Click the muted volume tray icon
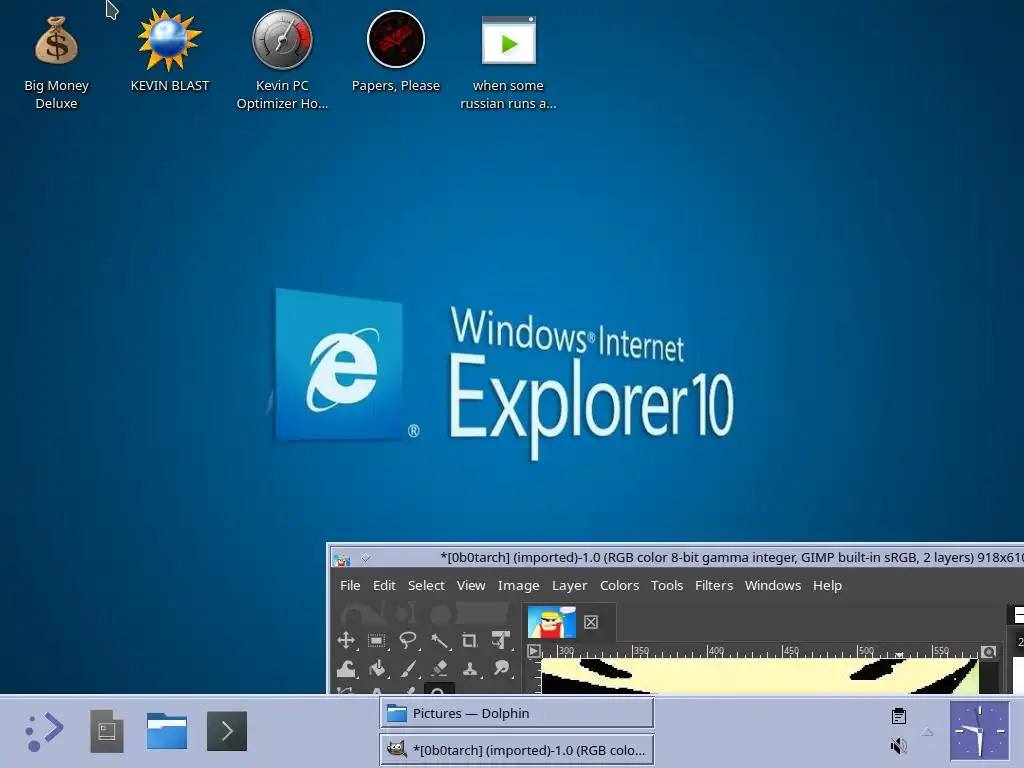1024x768 pixels. (899, 745)
